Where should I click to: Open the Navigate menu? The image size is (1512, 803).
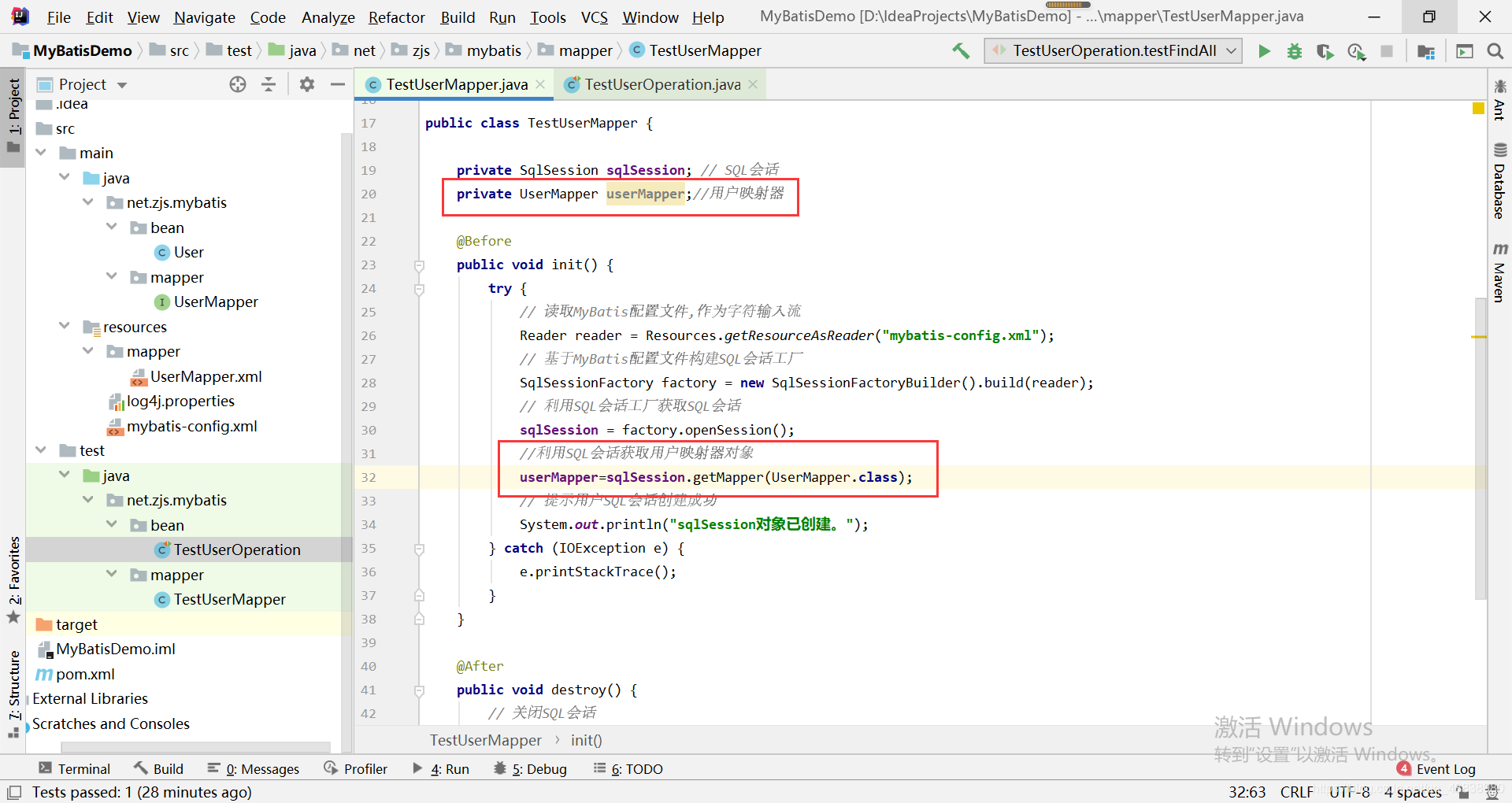click(x=205, y=17)
